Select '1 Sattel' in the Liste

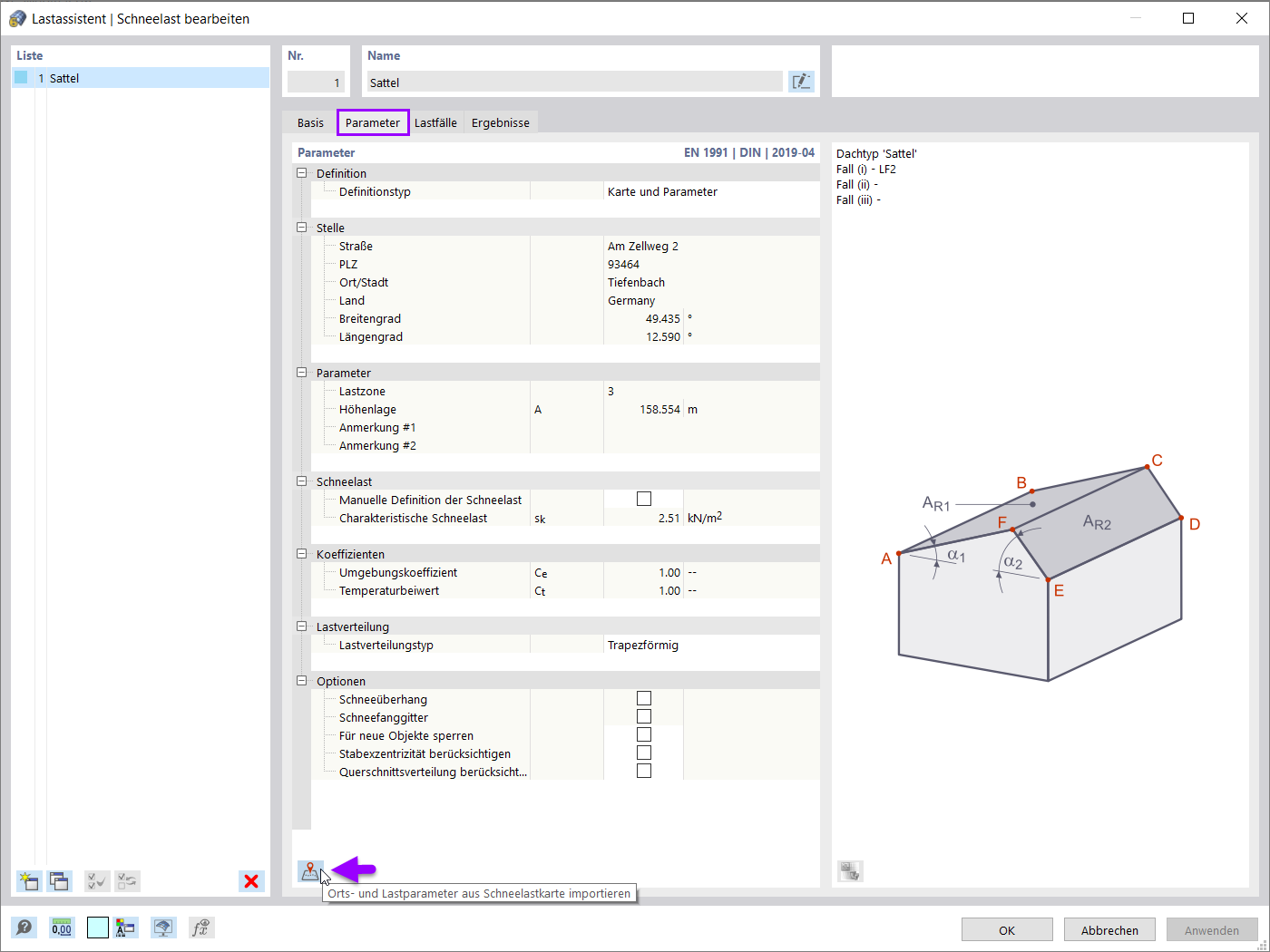(x=141, y=78)
